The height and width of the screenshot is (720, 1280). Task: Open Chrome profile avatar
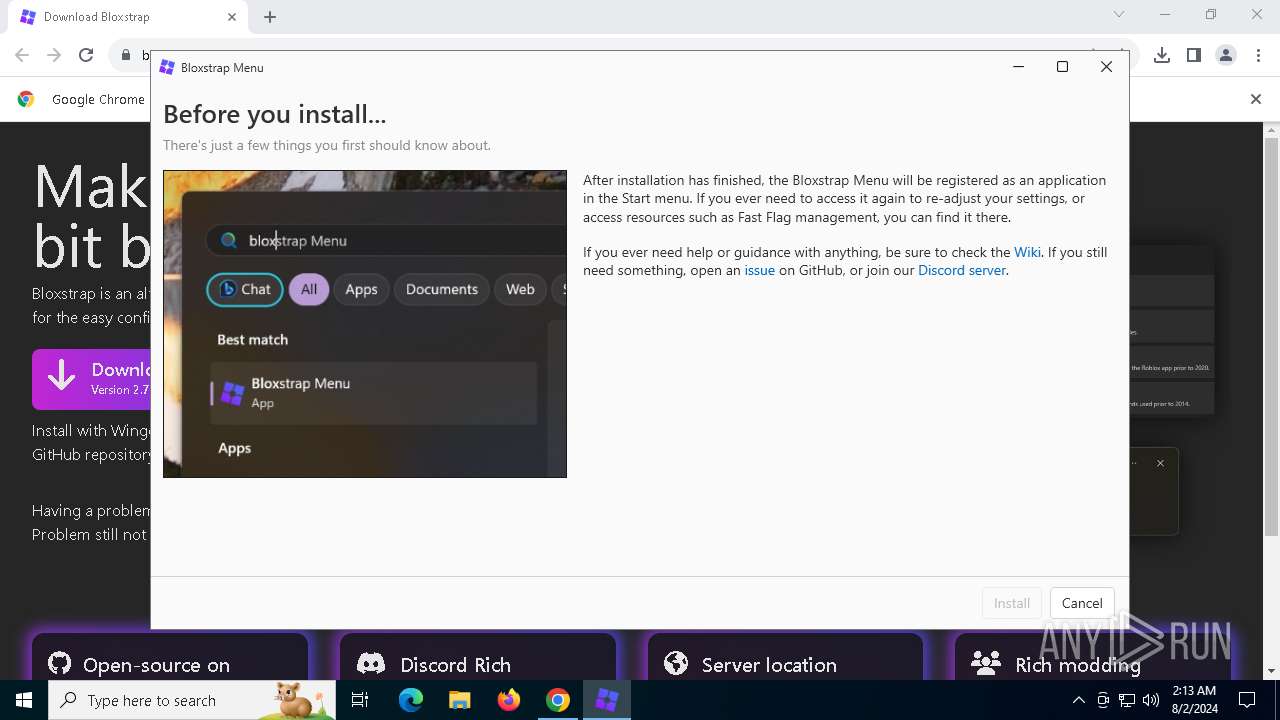[1226, 55]
